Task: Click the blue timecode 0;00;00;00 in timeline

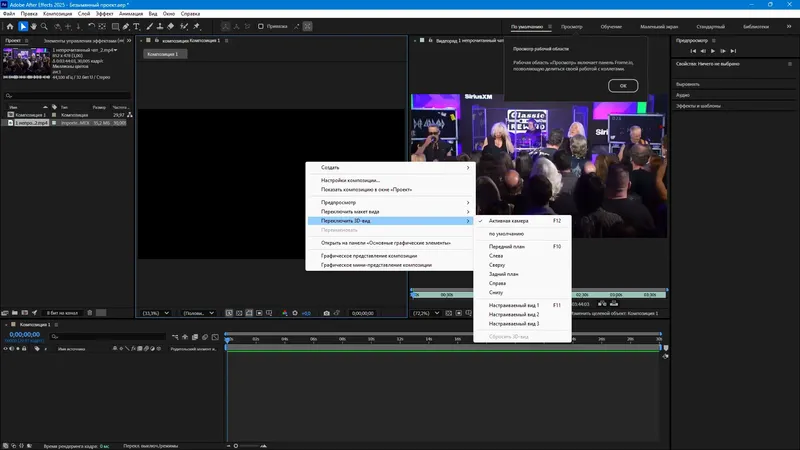Action: click(x=24, y=335)
